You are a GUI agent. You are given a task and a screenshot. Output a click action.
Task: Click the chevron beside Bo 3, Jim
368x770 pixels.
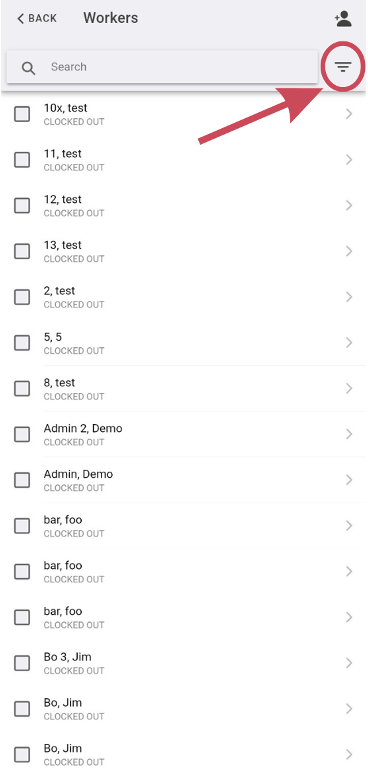pos(349,663)
